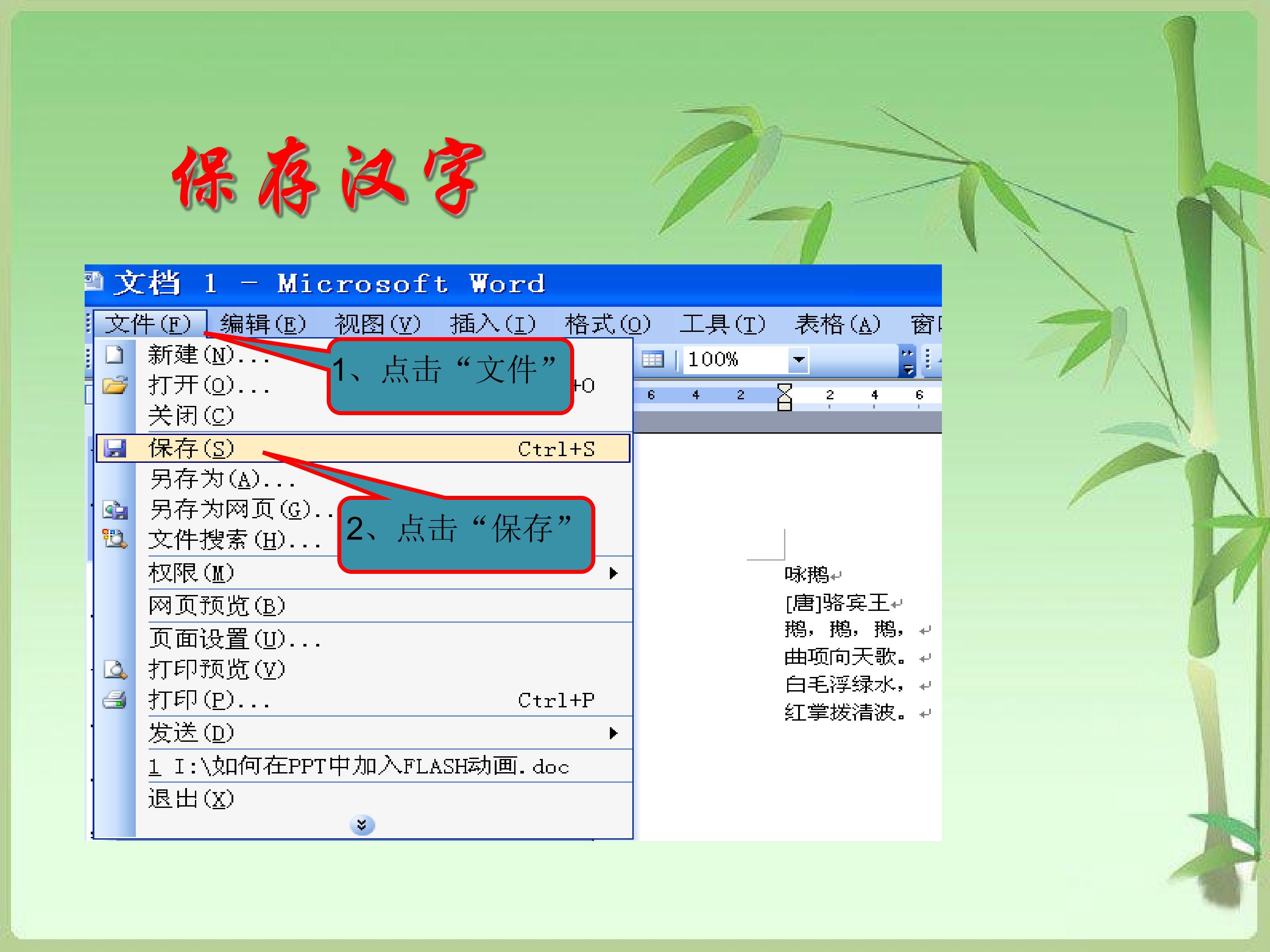
Task: Click the print preview magnifier icon
Action: point(115,669)
